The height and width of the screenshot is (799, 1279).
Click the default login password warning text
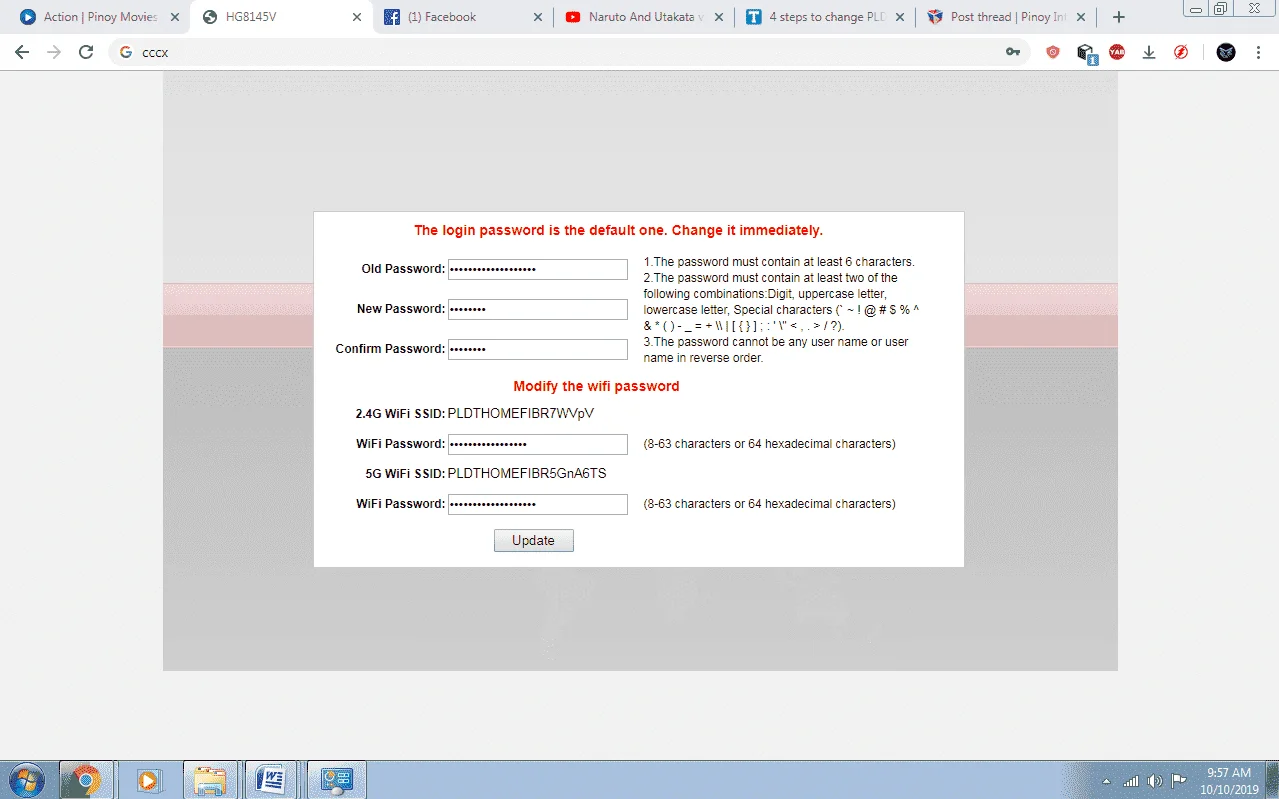(619, 230)
